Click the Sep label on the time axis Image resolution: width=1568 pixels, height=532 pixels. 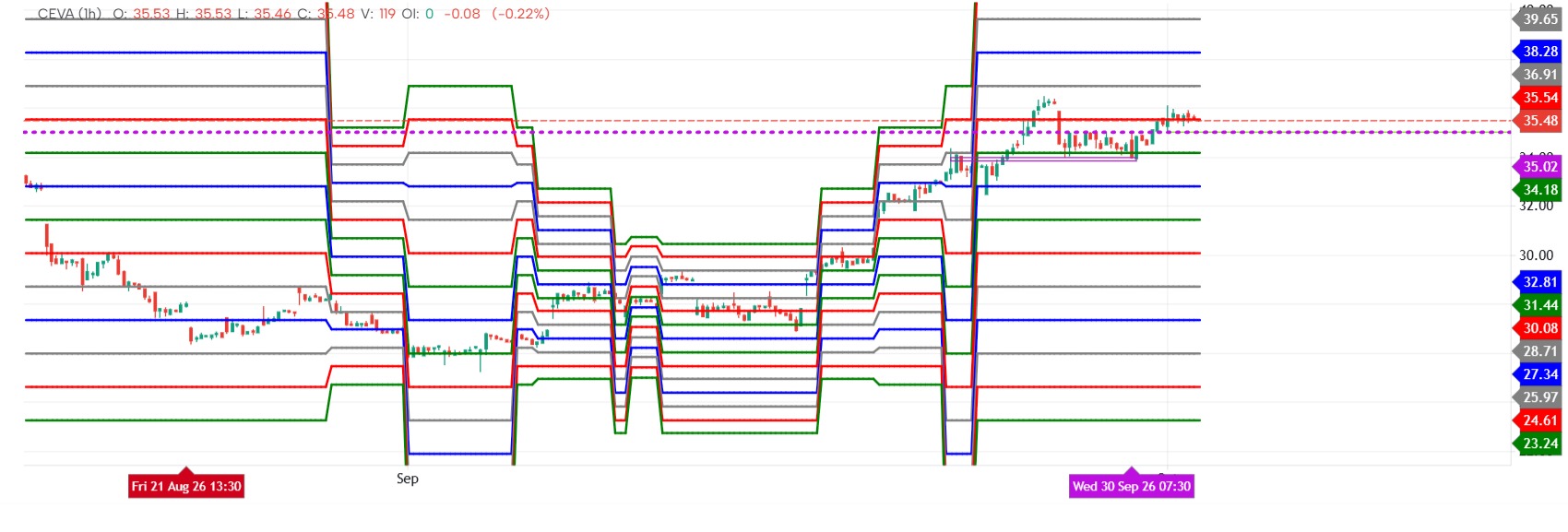point(408,479)
